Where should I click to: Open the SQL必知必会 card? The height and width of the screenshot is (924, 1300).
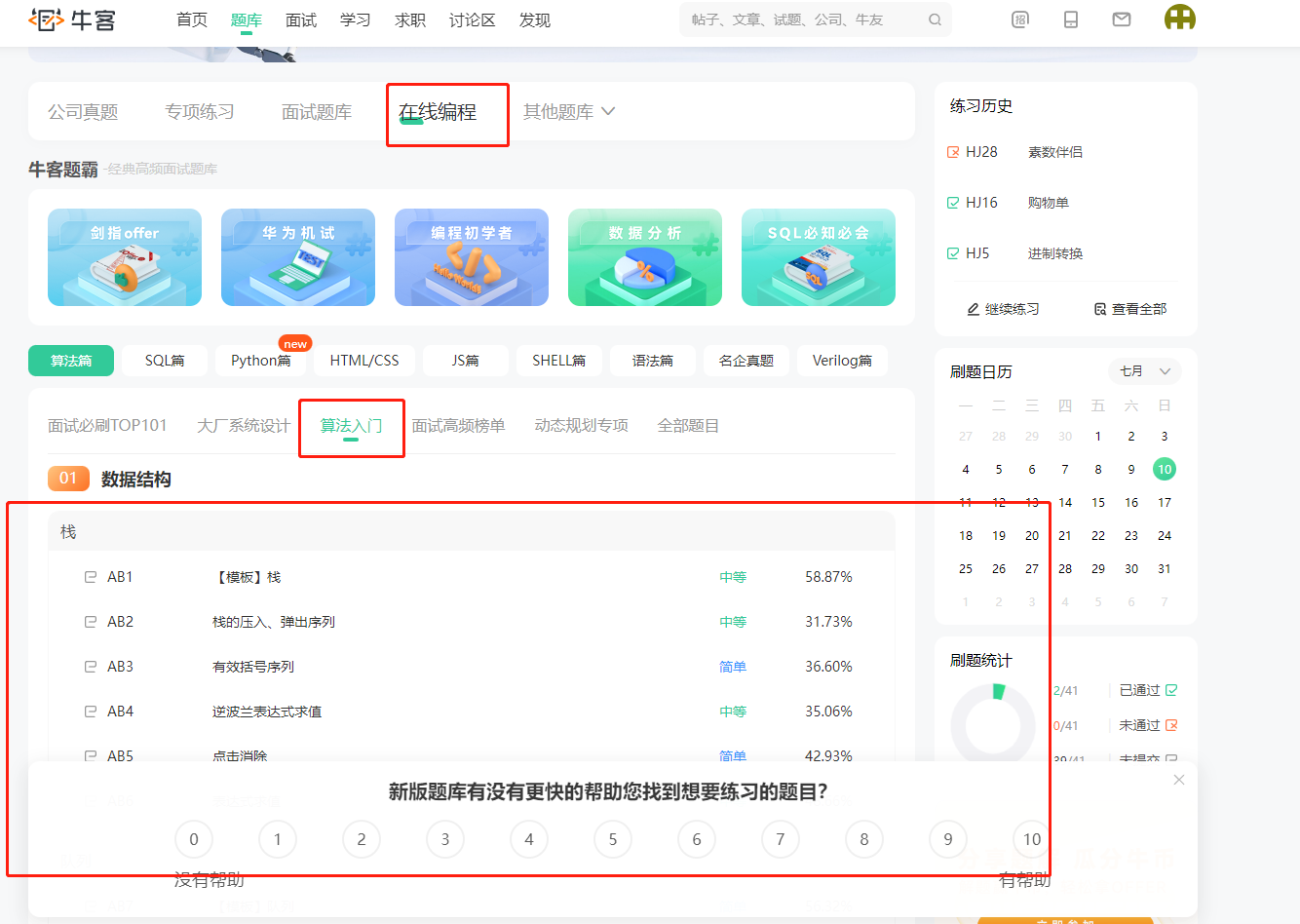[819, 257]
